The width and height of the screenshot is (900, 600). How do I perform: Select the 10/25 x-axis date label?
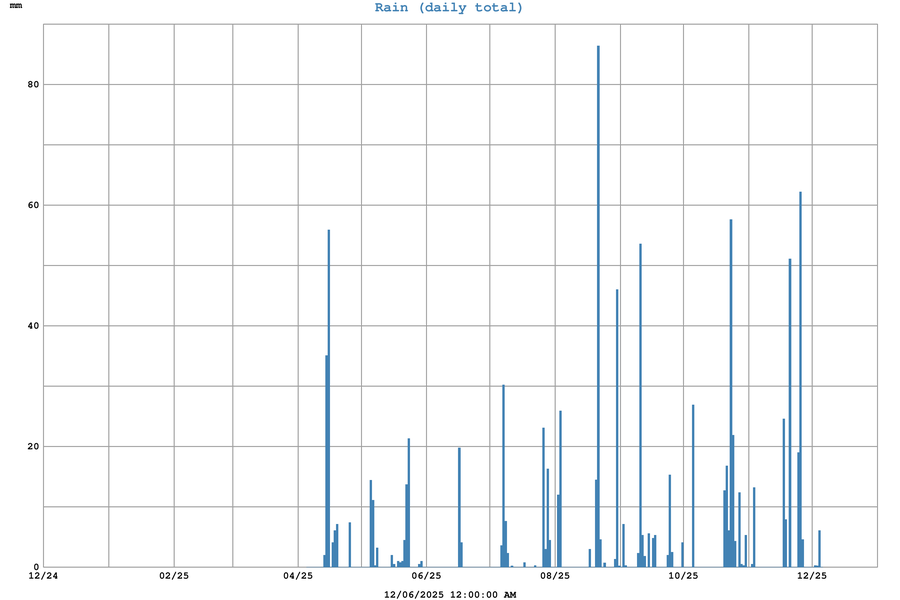pyautogui.click(x=683, y=576)
